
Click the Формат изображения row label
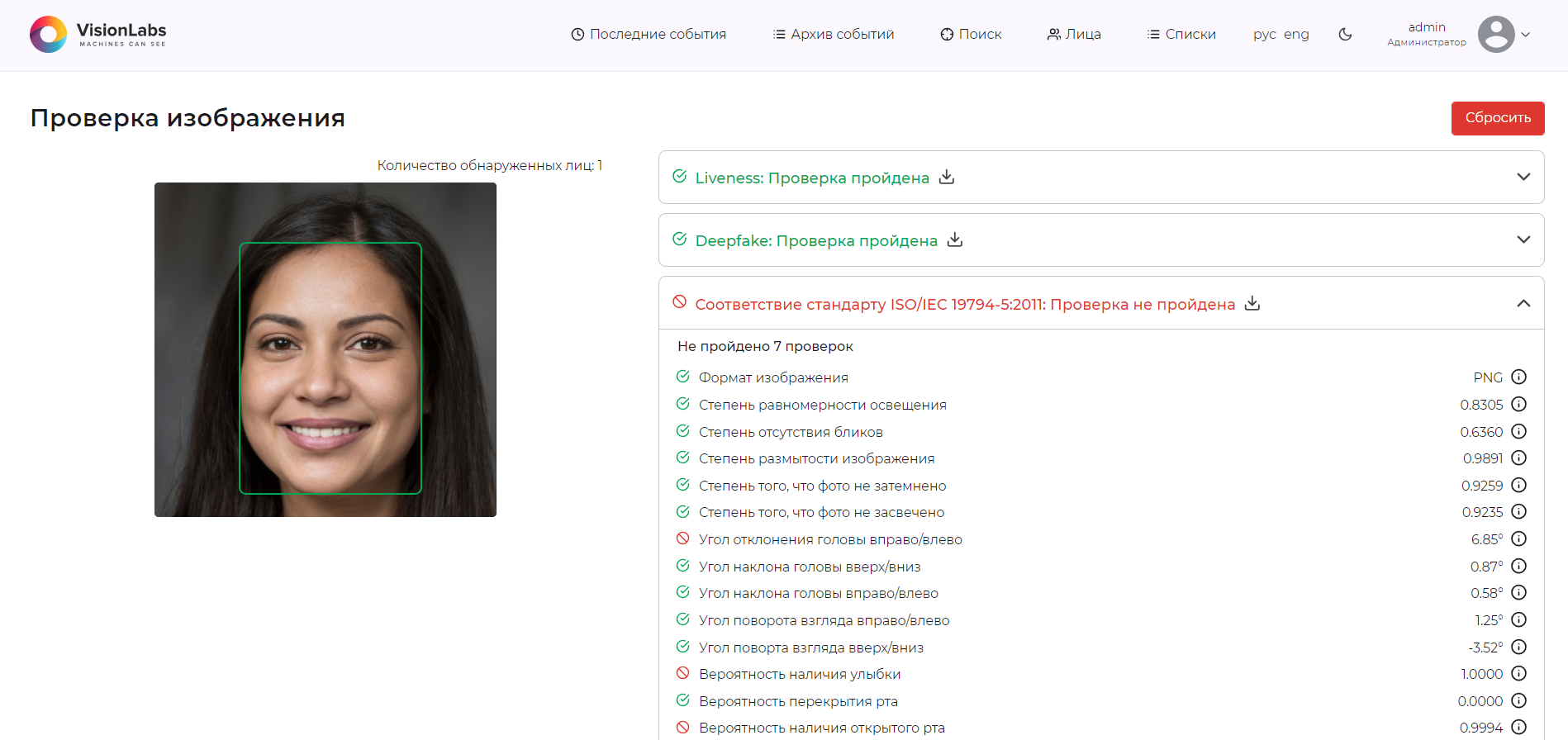click(x=773, y=377)
